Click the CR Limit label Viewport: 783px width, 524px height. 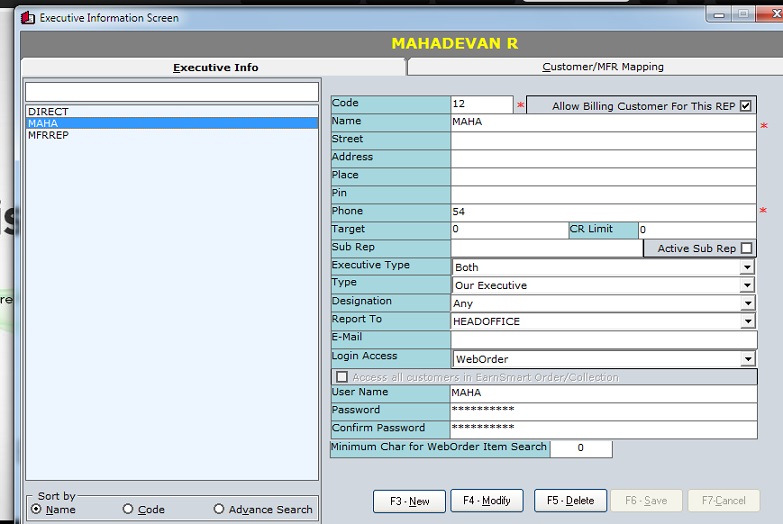pos(591,229)
